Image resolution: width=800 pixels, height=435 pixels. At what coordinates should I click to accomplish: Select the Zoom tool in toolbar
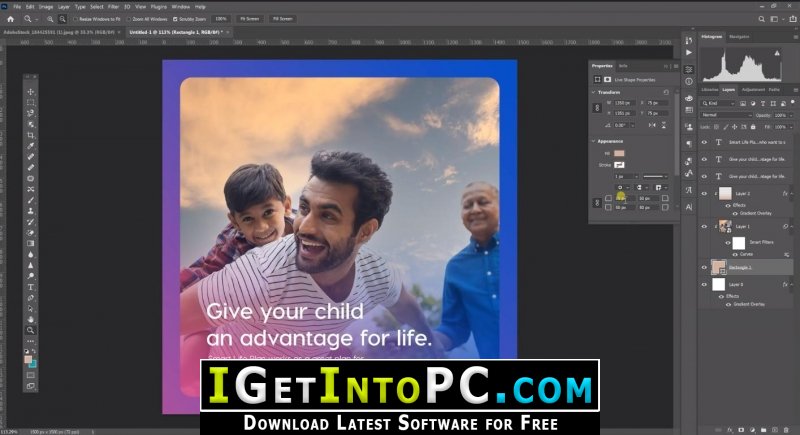(31, 330)
